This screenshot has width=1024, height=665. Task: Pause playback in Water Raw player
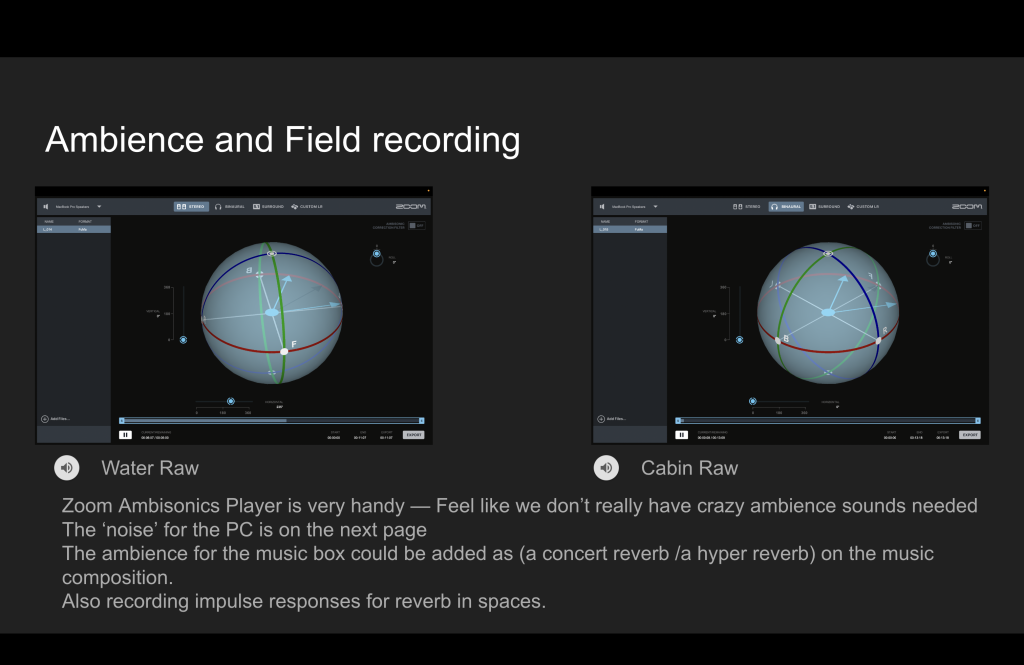(x=125, y=434)
